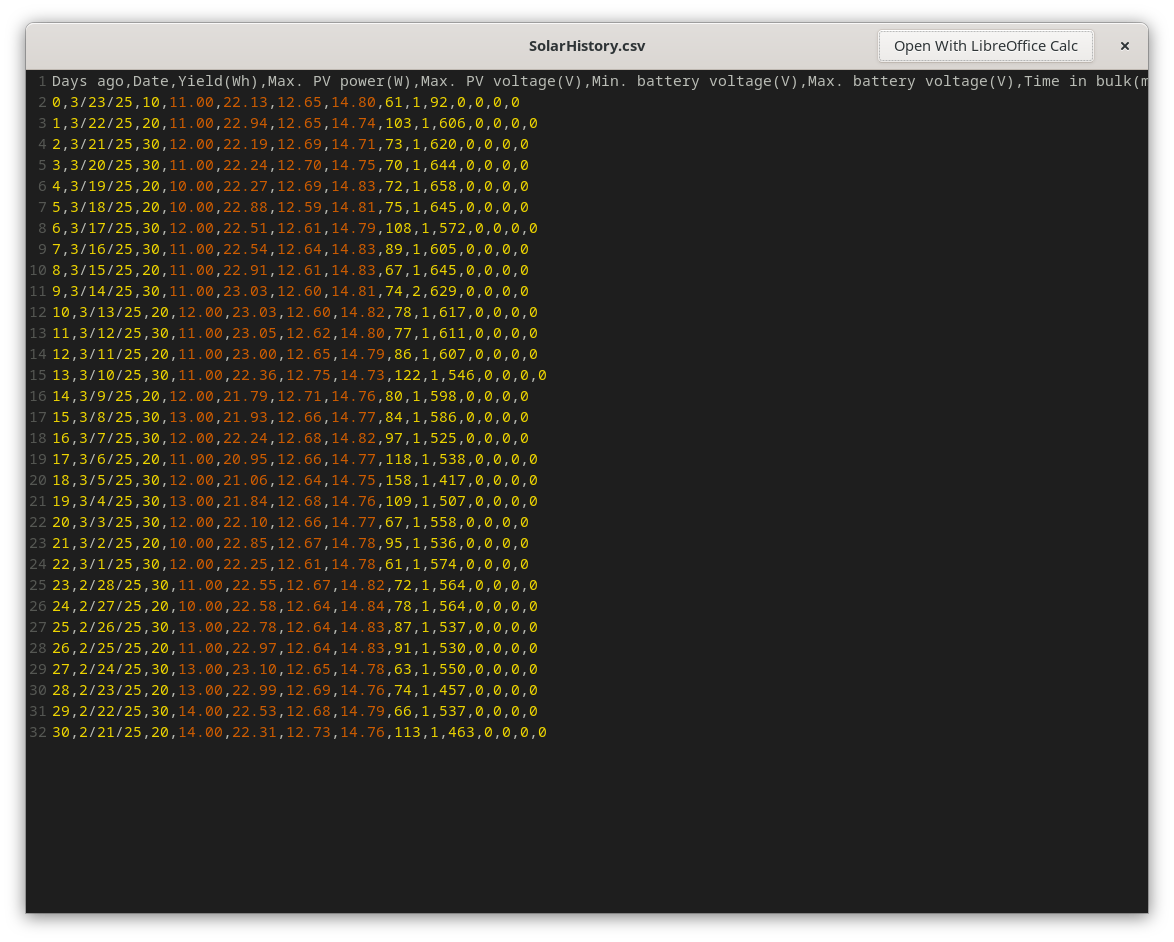Click the row dated 3/4/25
Viewport: 1174px width, 942px height.
coord(295,500)
